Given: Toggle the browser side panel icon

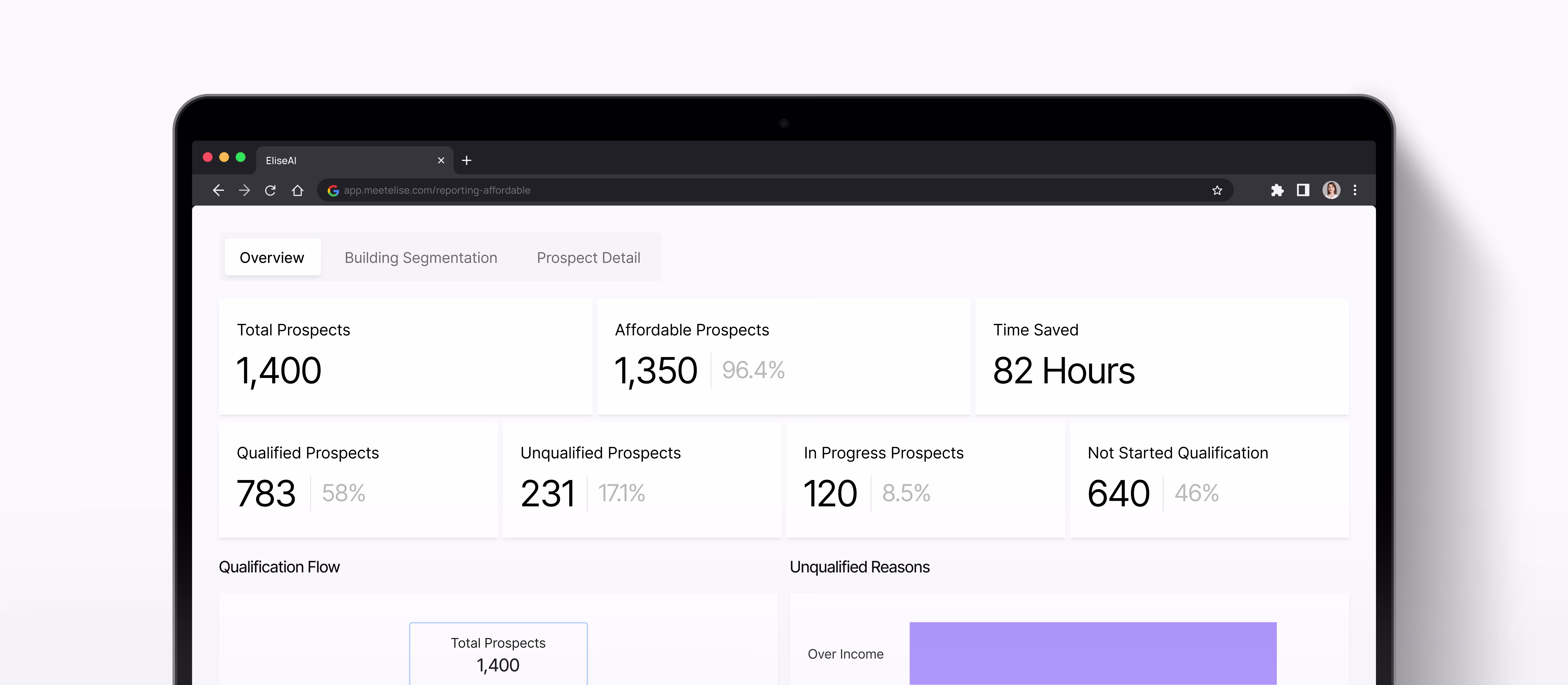Looking at the screenshot, I should point(1303,191).
